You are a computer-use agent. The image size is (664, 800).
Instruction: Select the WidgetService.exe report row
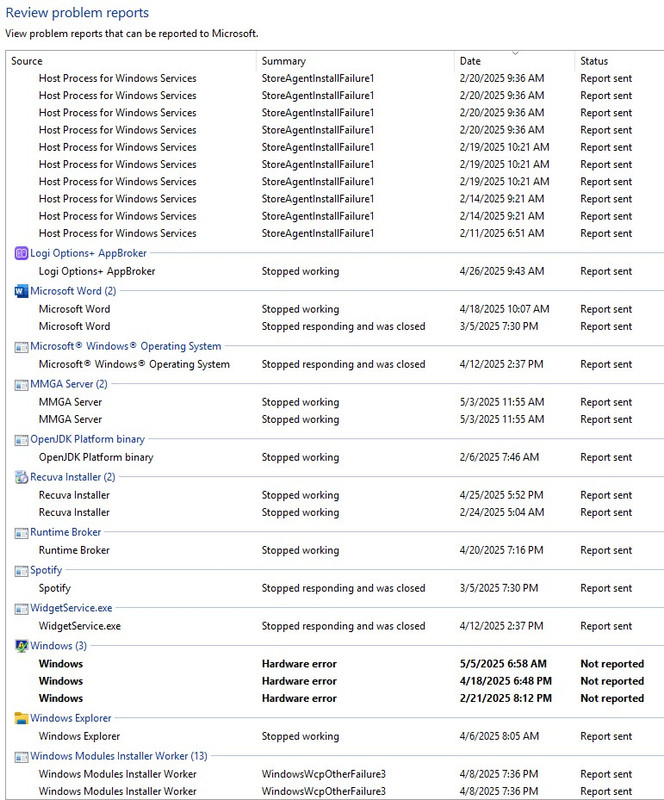click(x=335, y=626)
